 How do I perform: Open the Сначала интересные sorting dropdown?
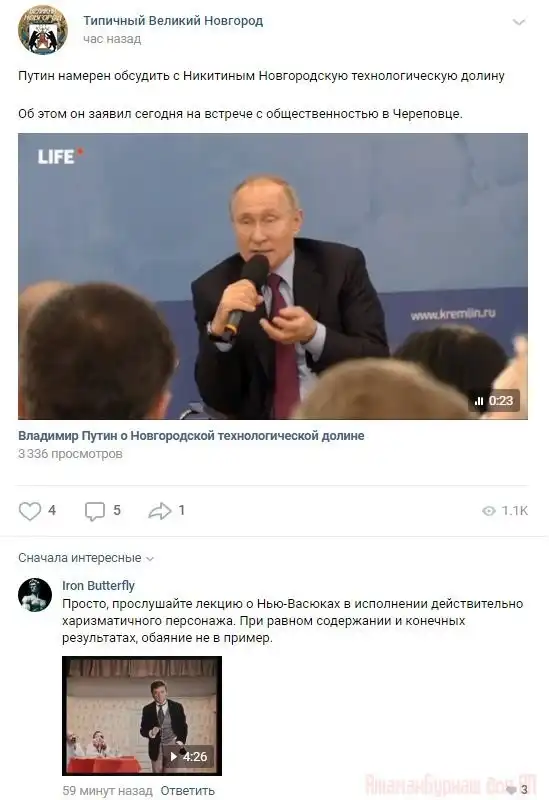(x=86, y=558)
